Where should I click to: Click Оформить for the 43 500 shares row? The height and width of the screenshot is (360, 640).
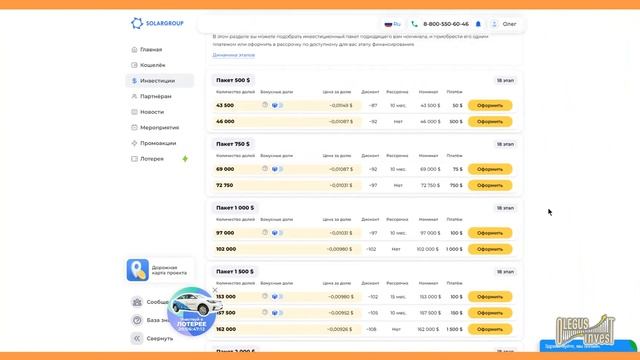(x=490, y=105)
